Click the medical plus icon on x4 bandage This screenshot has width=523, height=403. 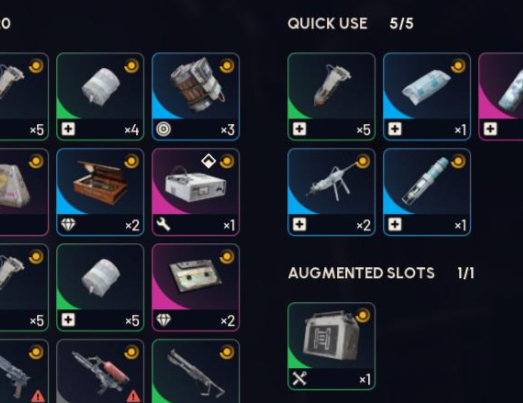tap(68, 129)
